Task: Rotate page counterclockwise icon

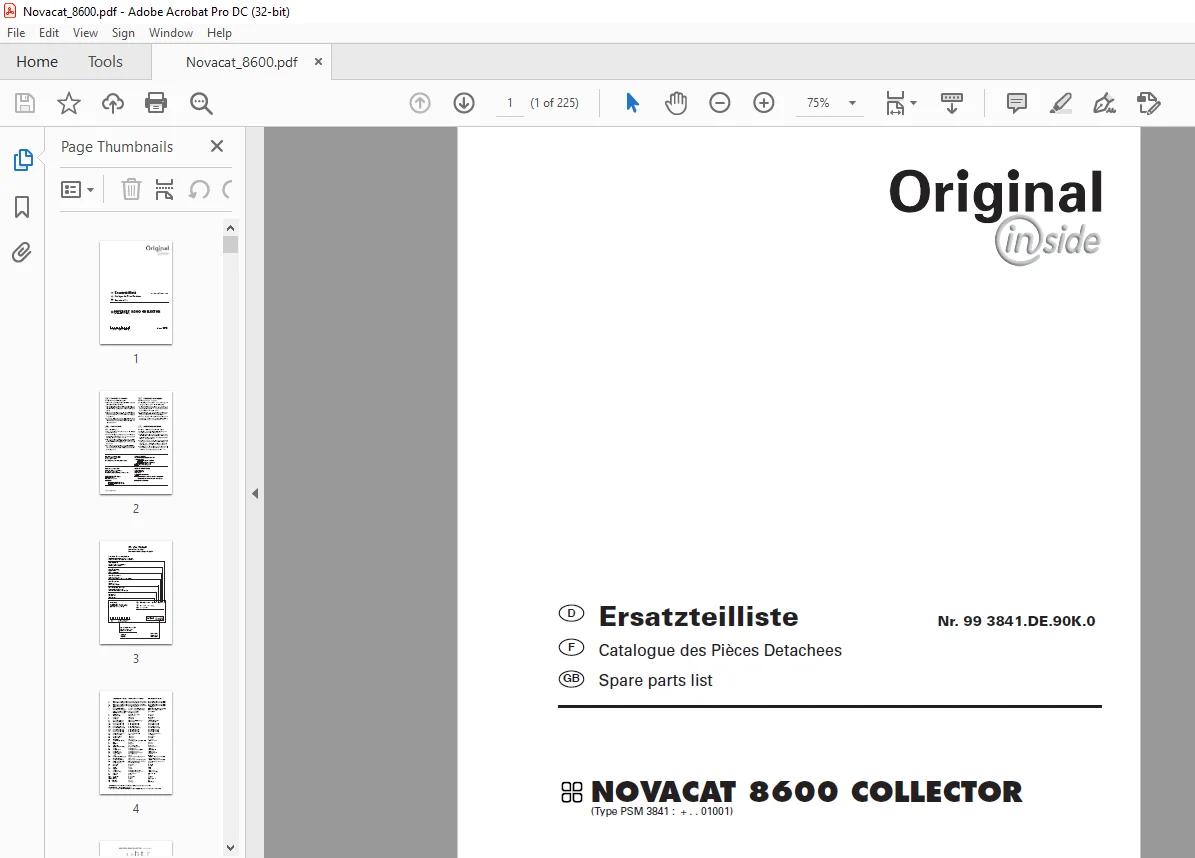Action: click(199, 189)
